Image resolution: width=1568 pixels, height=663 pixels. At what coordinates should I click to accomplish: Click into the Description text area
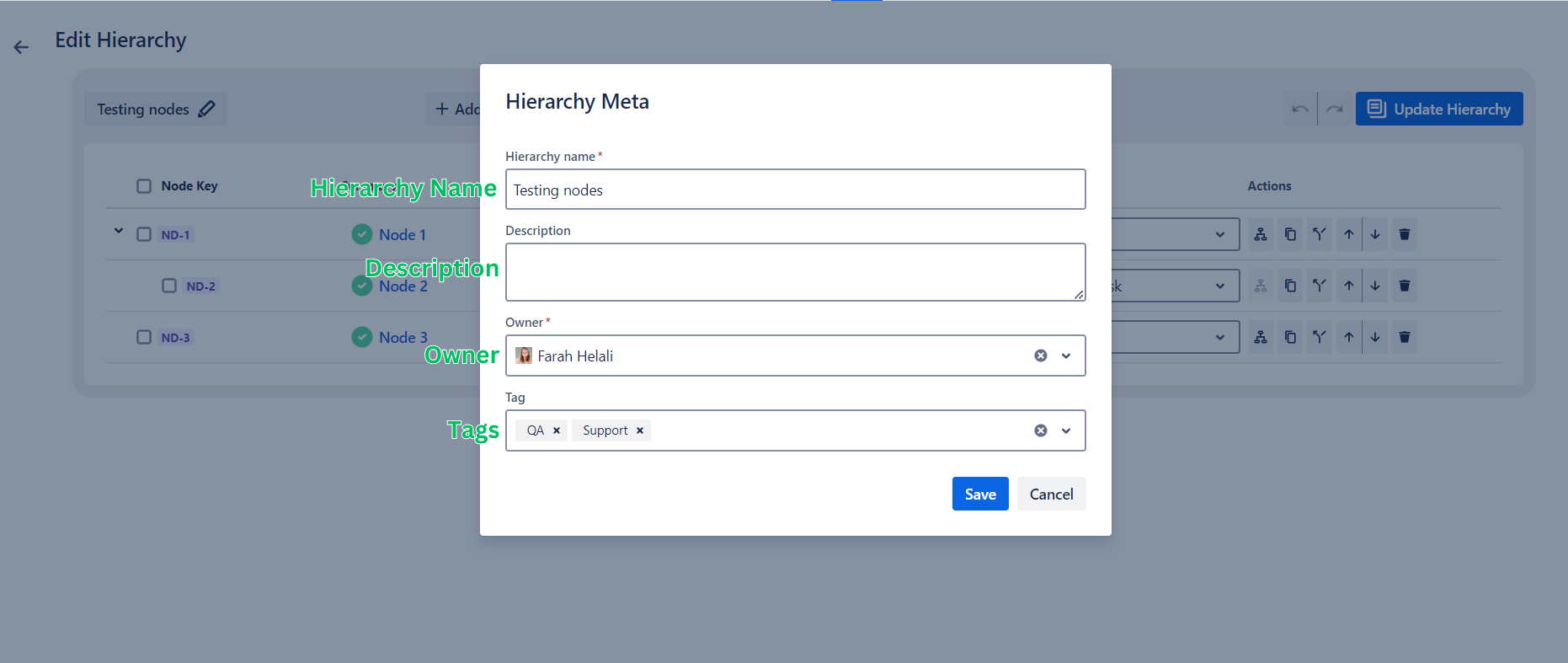pos(795,272)
